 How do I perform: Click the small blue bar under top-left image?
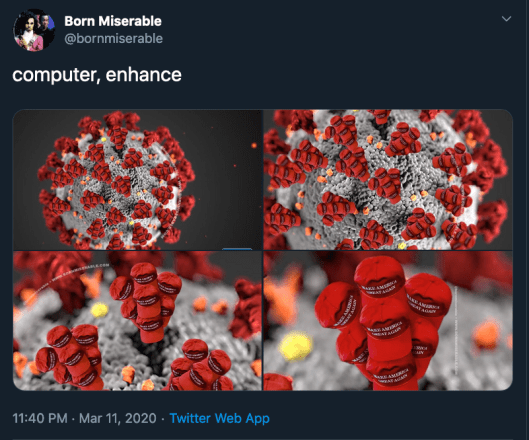pos(237,249)
